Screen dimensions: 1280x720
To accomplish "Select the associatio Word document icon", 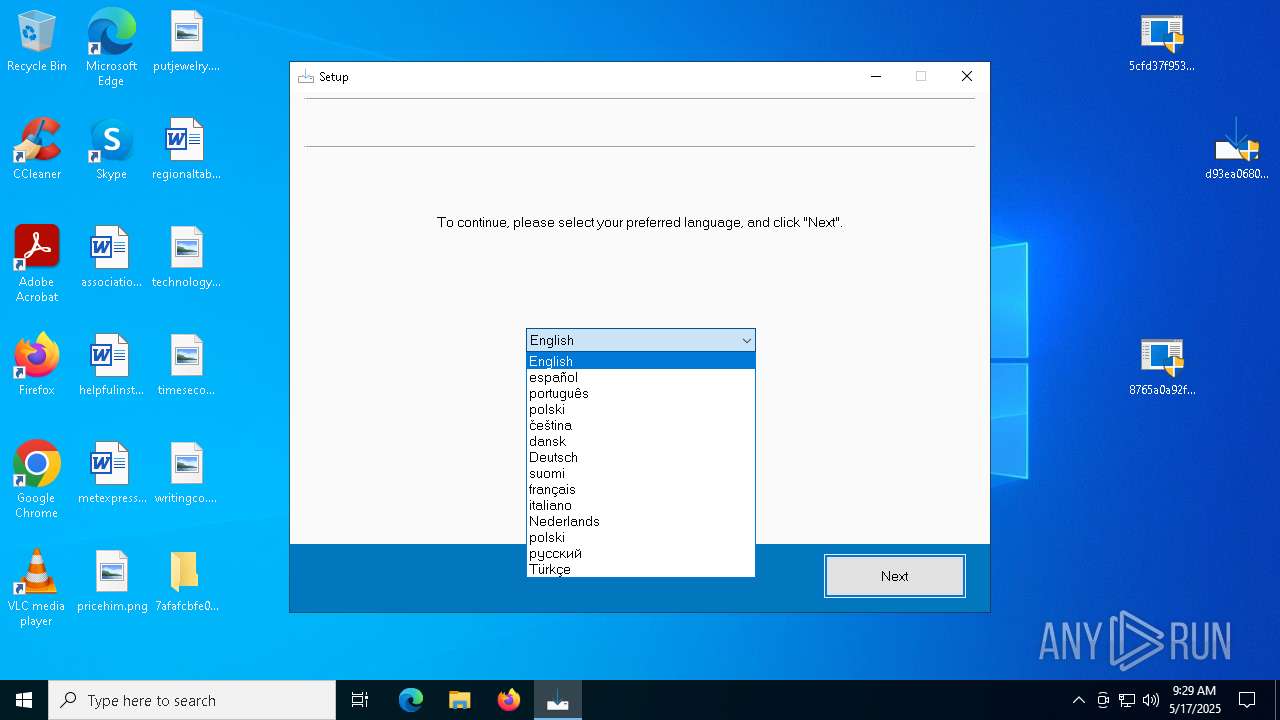I will coord(111,258).
